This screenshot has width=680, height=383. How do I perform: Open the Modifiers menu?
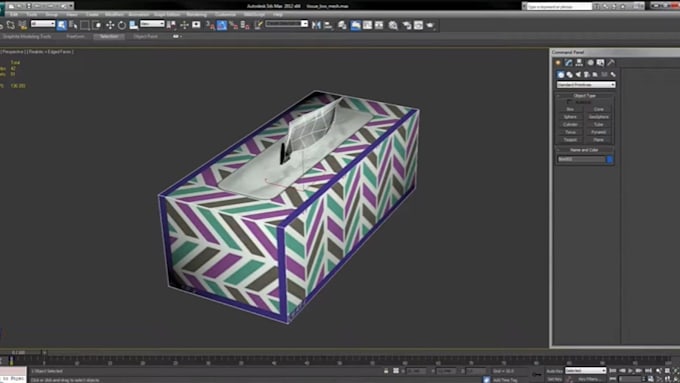click(x=114, y=14)
